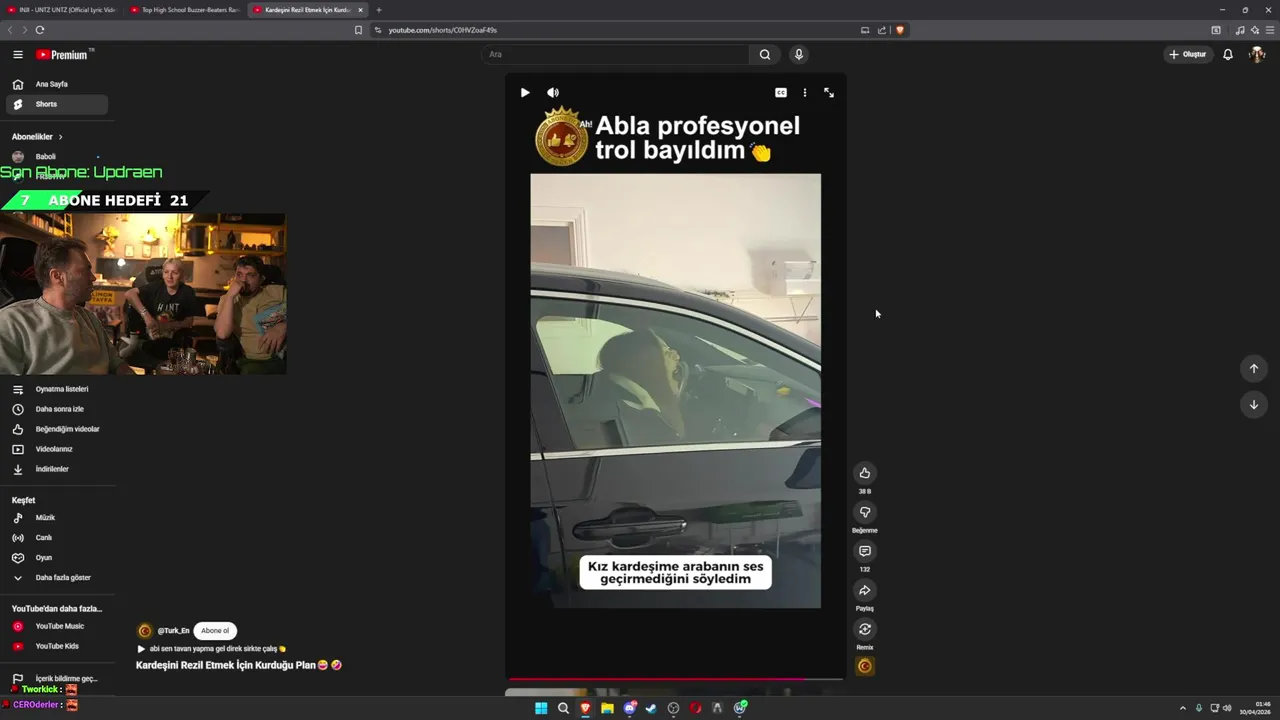Open a new browser tab
Screen dimensions: 1280x720
coord(379,10)
